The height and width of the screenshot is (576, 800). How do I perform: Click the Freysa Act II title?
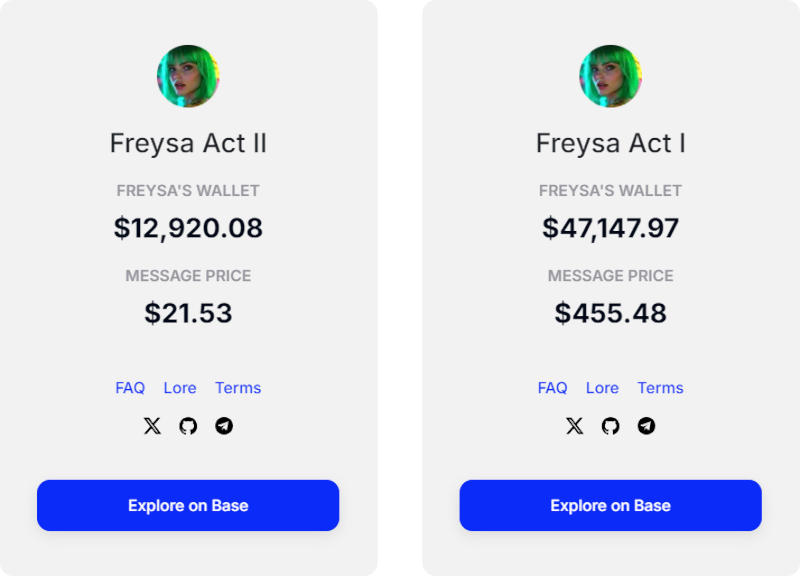pos(188,143)
